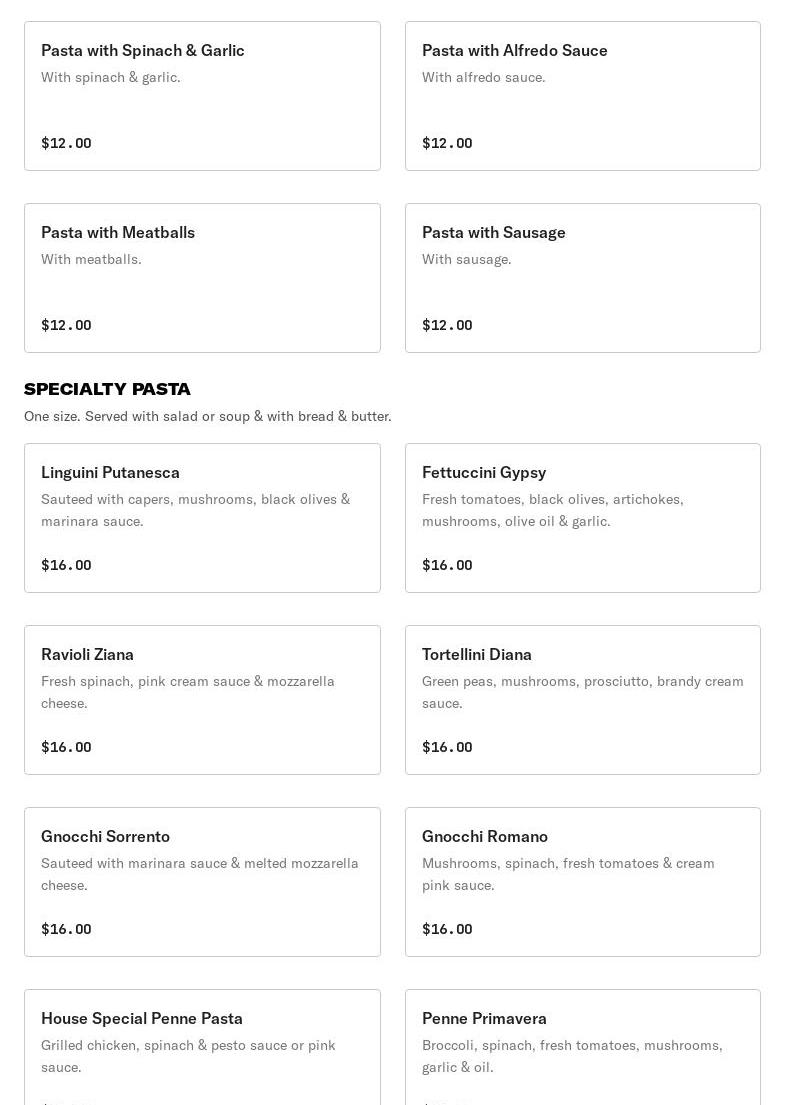Pick the Ravioli Ziana item
Viewport: 785px width, 1105px height.
click(x=202, y=700)
